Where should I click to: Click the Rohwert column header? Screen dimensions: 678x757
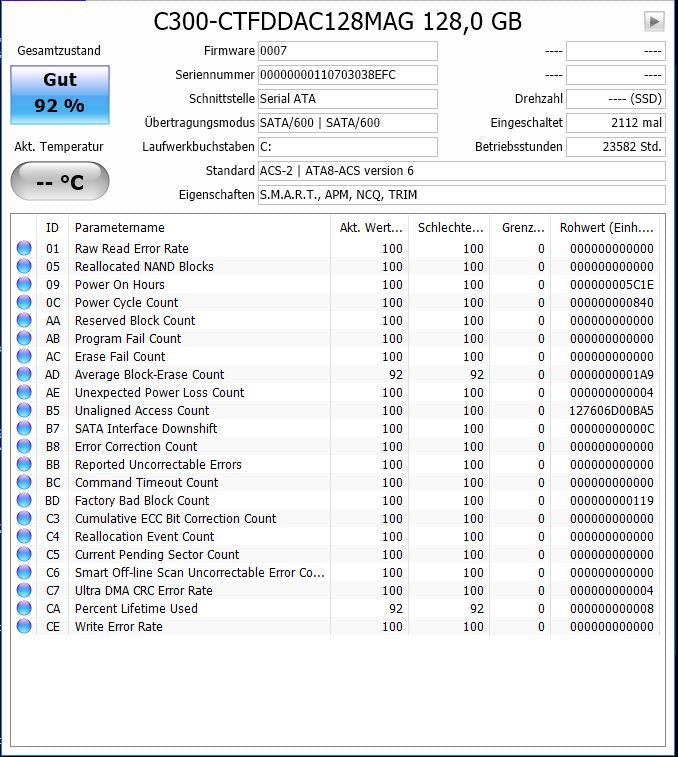[605, 227]
